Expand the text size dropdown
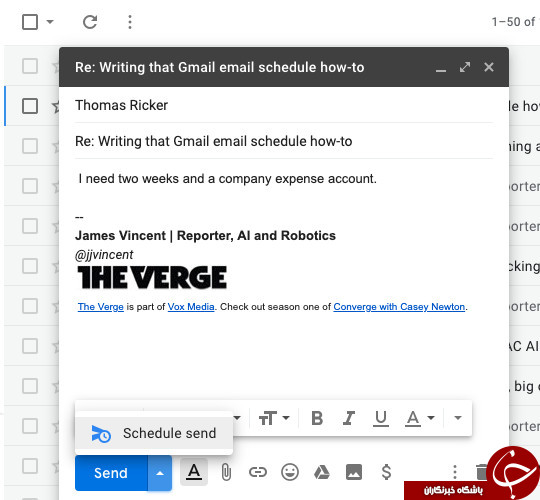Screen dimensions: 540x500 click(274, 418)
